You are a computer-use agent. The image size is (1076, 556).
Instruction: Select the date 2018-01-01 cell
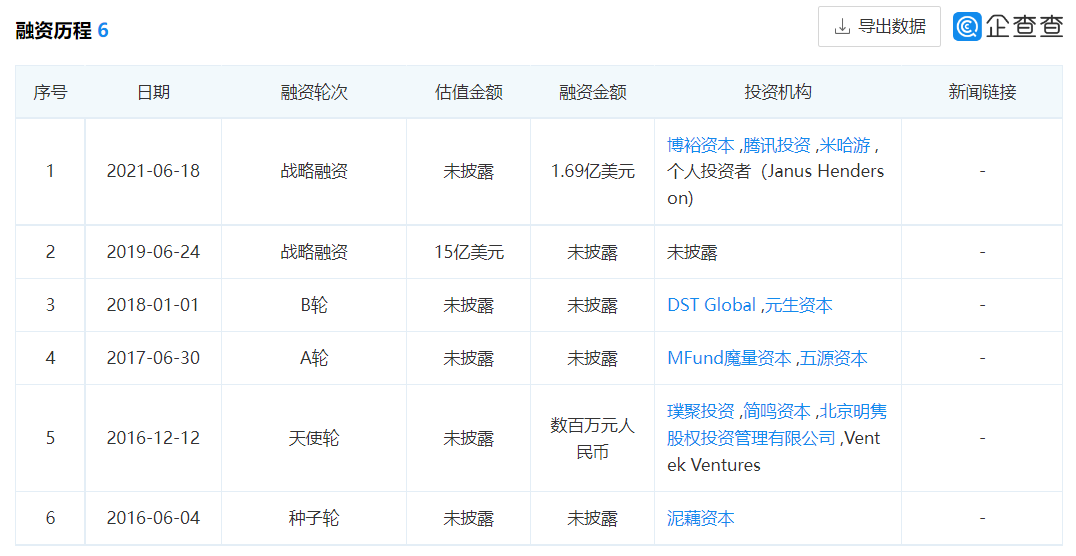pos(153,305)
